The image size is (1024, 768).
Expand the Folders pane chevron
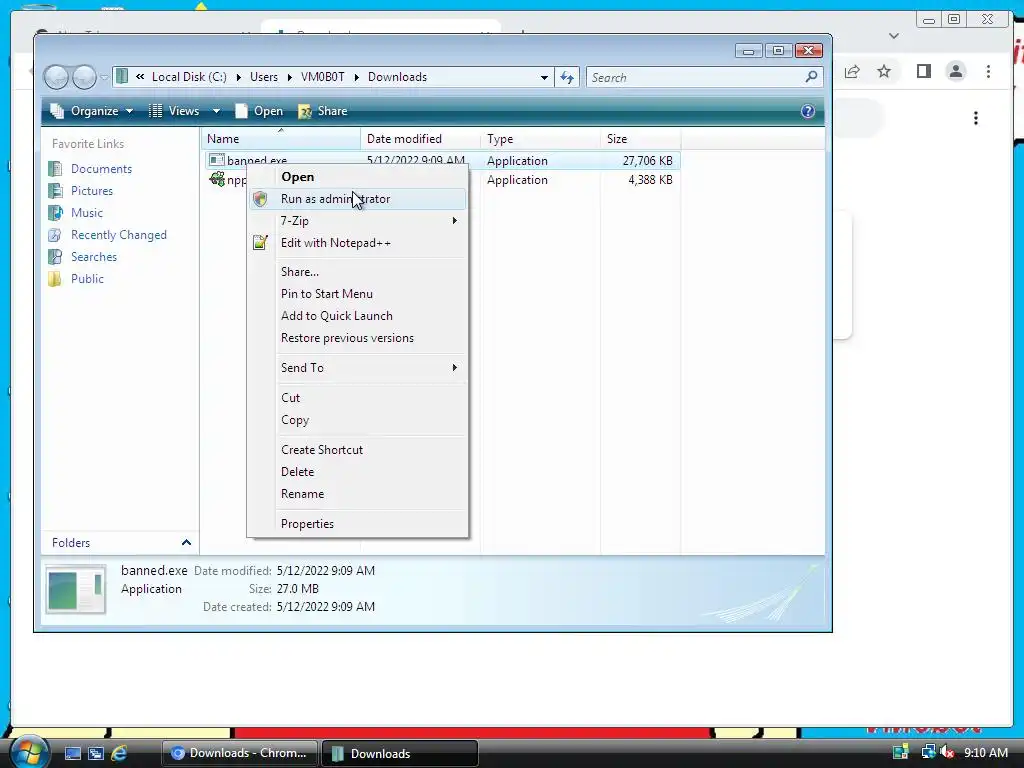[x=186, y=543]
